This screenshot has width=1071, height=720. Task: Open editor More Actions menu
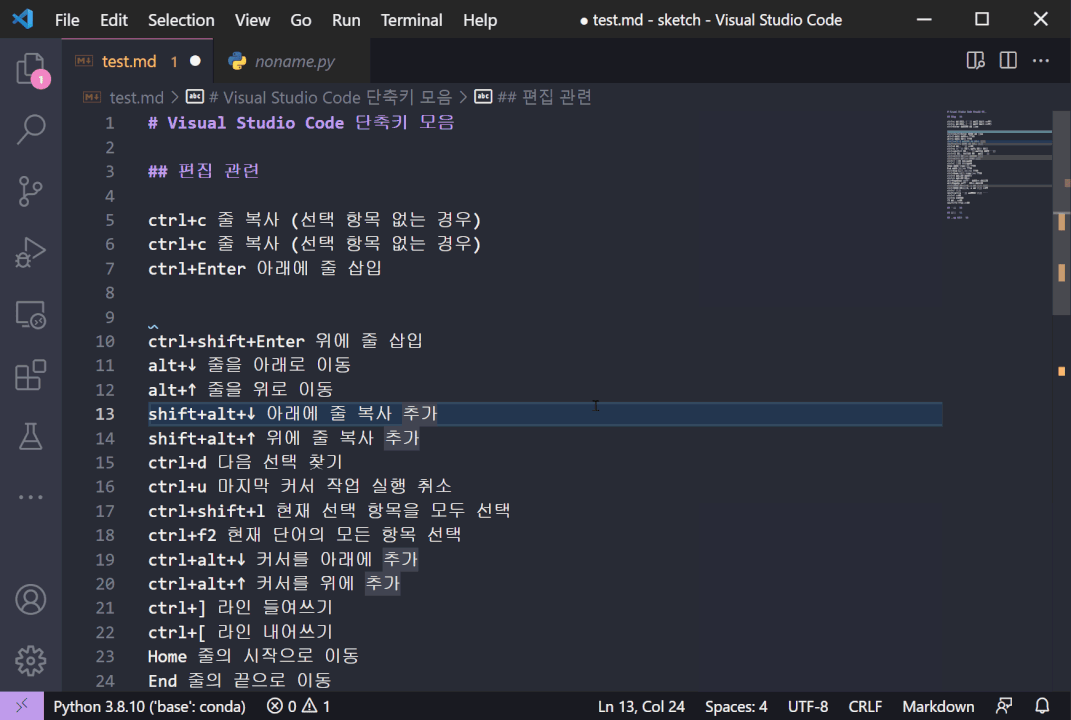[x=1040, y=61]
